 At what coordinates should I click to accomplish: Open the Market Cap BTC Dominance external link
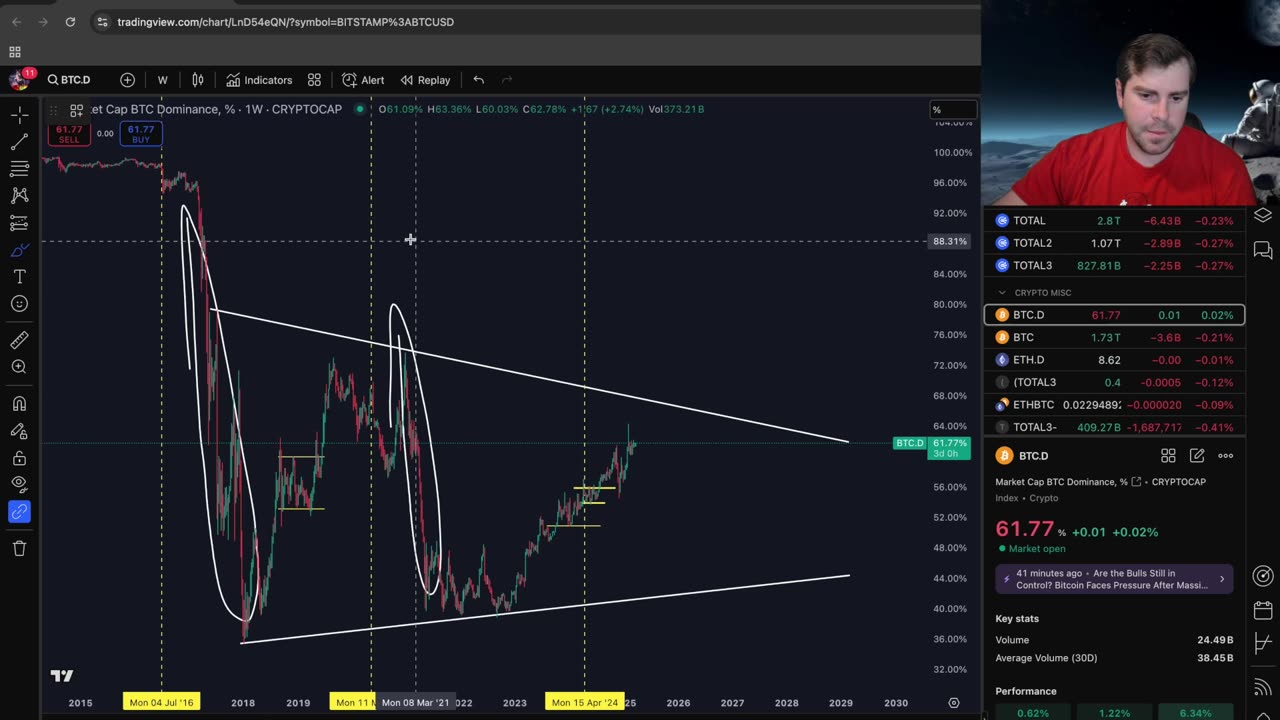coord(1136,482)
